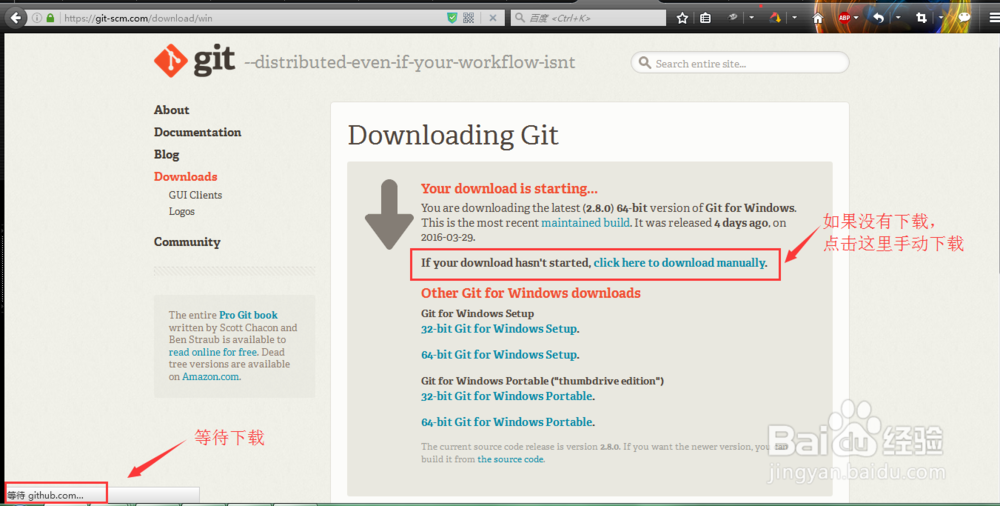Image resolution: width=1000 pixels, height=506 pixels.
Task: Focus the Search entire site field
Action: (x=740, y=63)
